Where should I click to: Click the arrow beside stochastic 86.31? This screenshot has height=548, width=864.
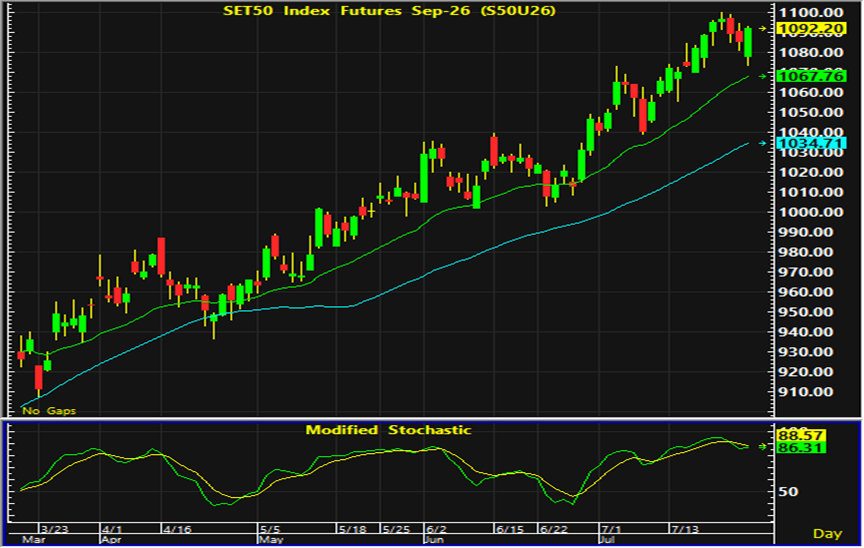pyautogui.click(x=763, y=447)
